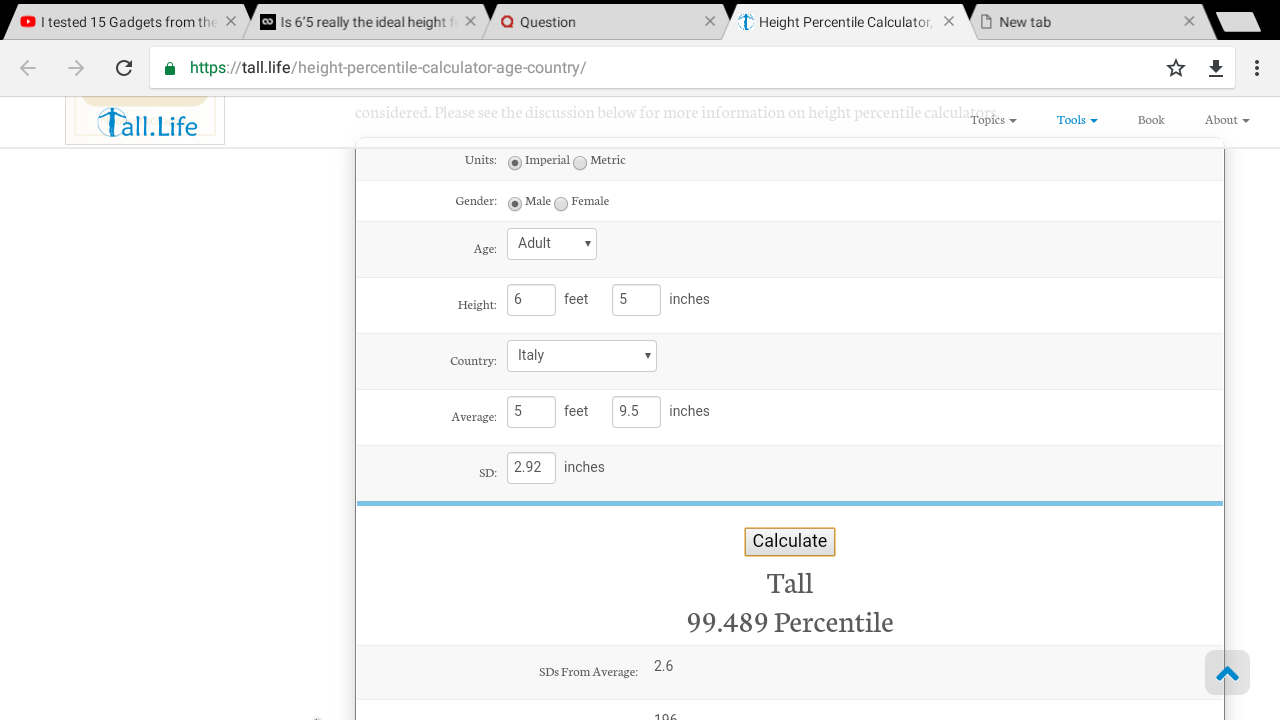Viewport: 1280px width, 720px height.
Task: Click the SD inches input field
Action: 531,468
